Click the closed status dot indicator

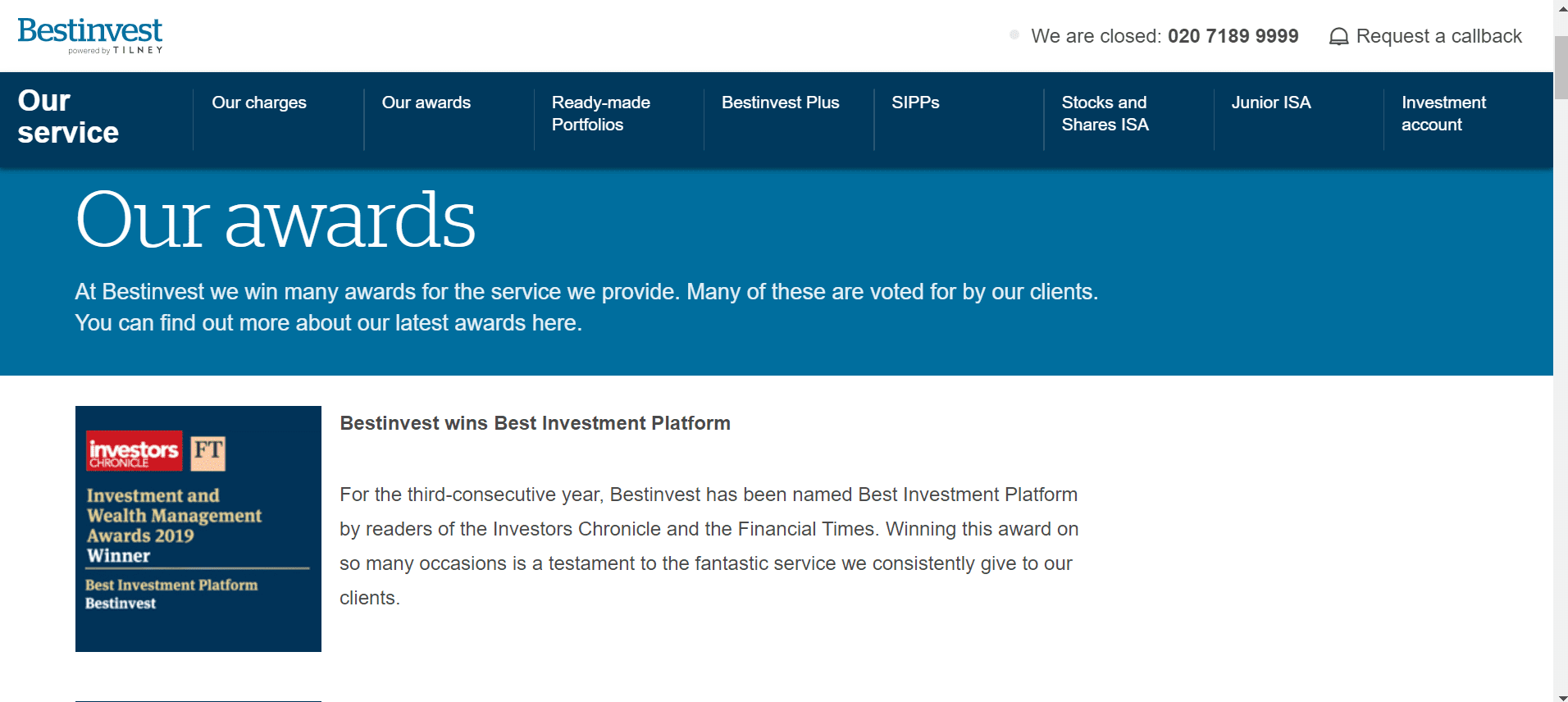tap(1014, 35)
